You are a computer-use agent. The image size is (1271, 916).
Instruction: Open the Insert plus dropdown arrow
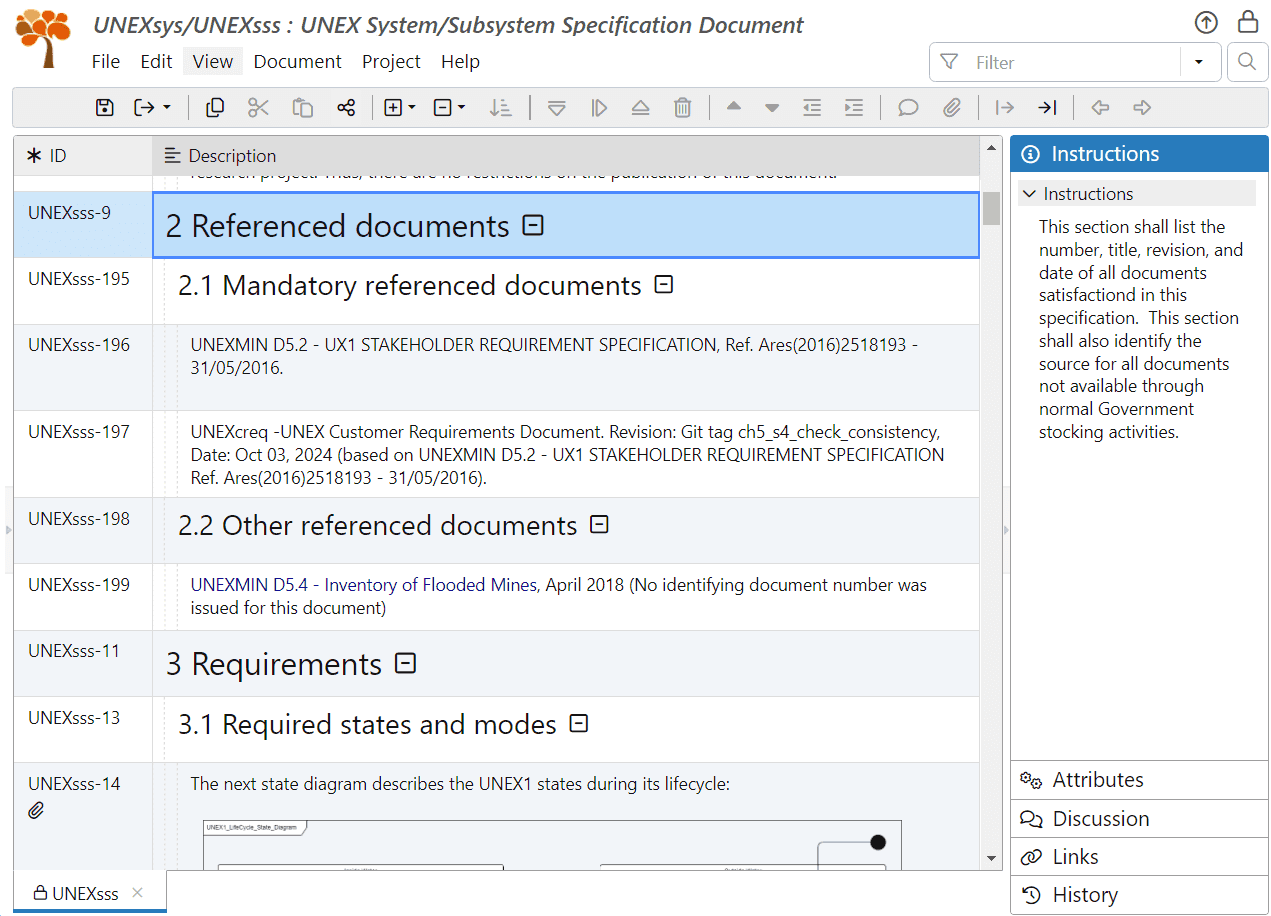(412, 108)
